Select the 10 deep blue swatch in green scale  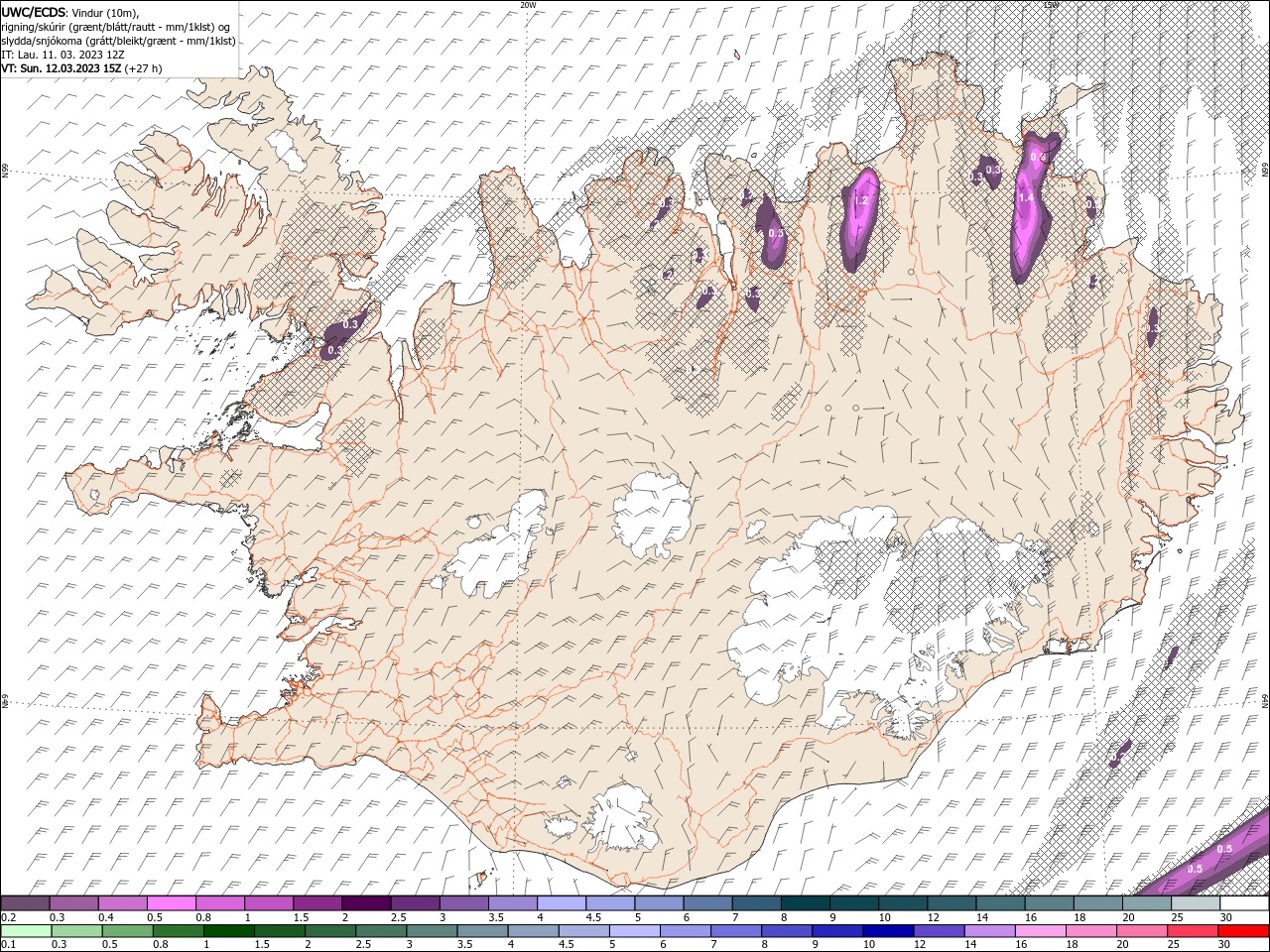888,931
